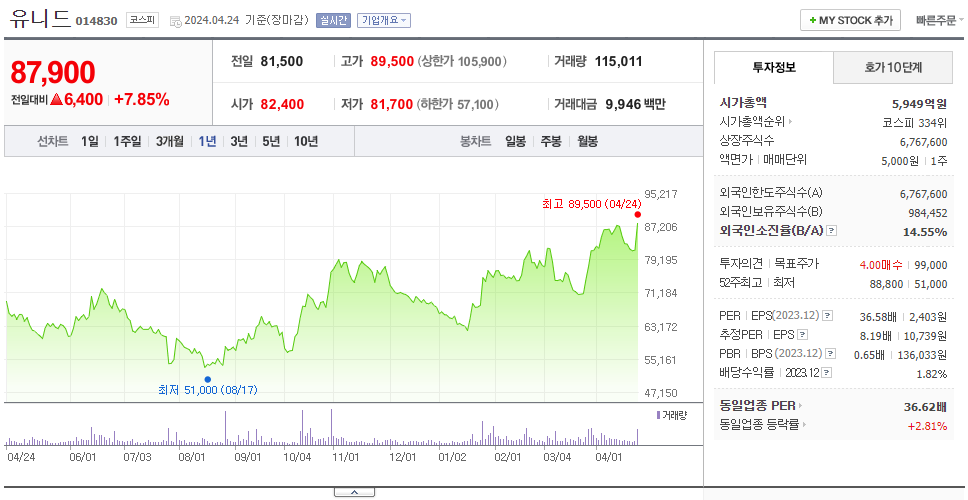Click the 동일업종 PER link
This screenshot has height=500, width=968.
(757, 406)
